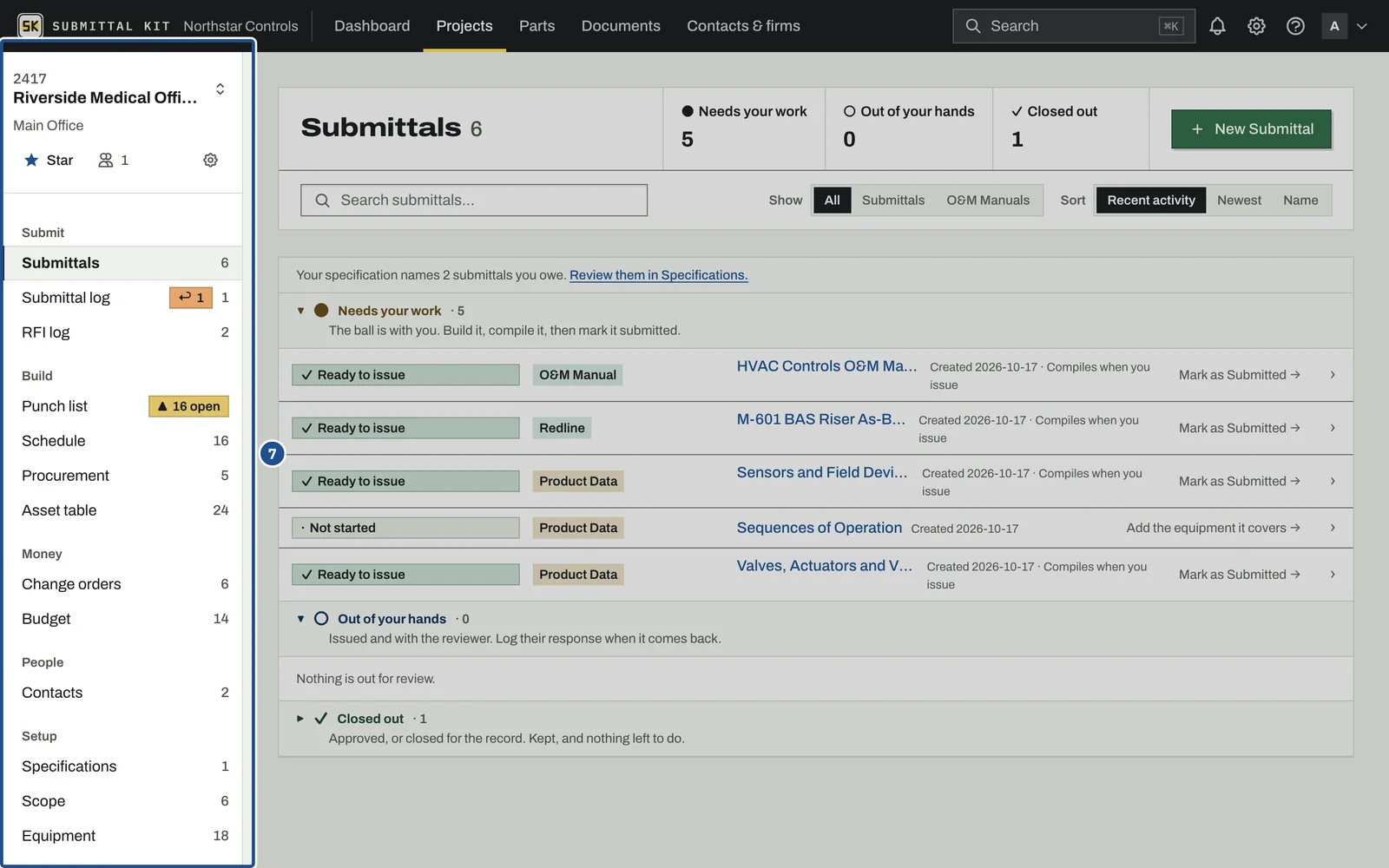Click the global Search box
1389x868 pixels.
tap(1074, 26)
